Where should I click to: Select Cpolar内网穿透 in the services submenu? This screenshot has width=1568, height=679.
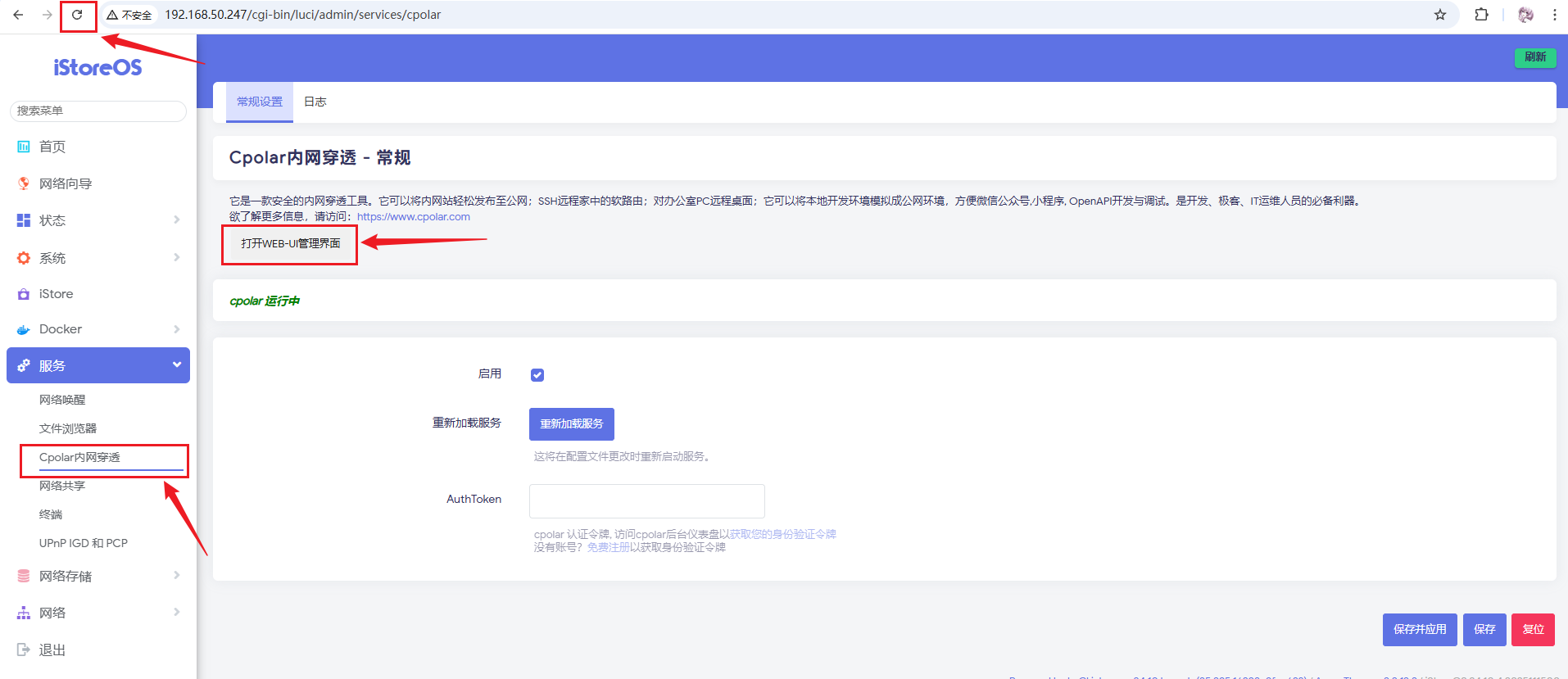pyautogui.click(x=79, y=457)
